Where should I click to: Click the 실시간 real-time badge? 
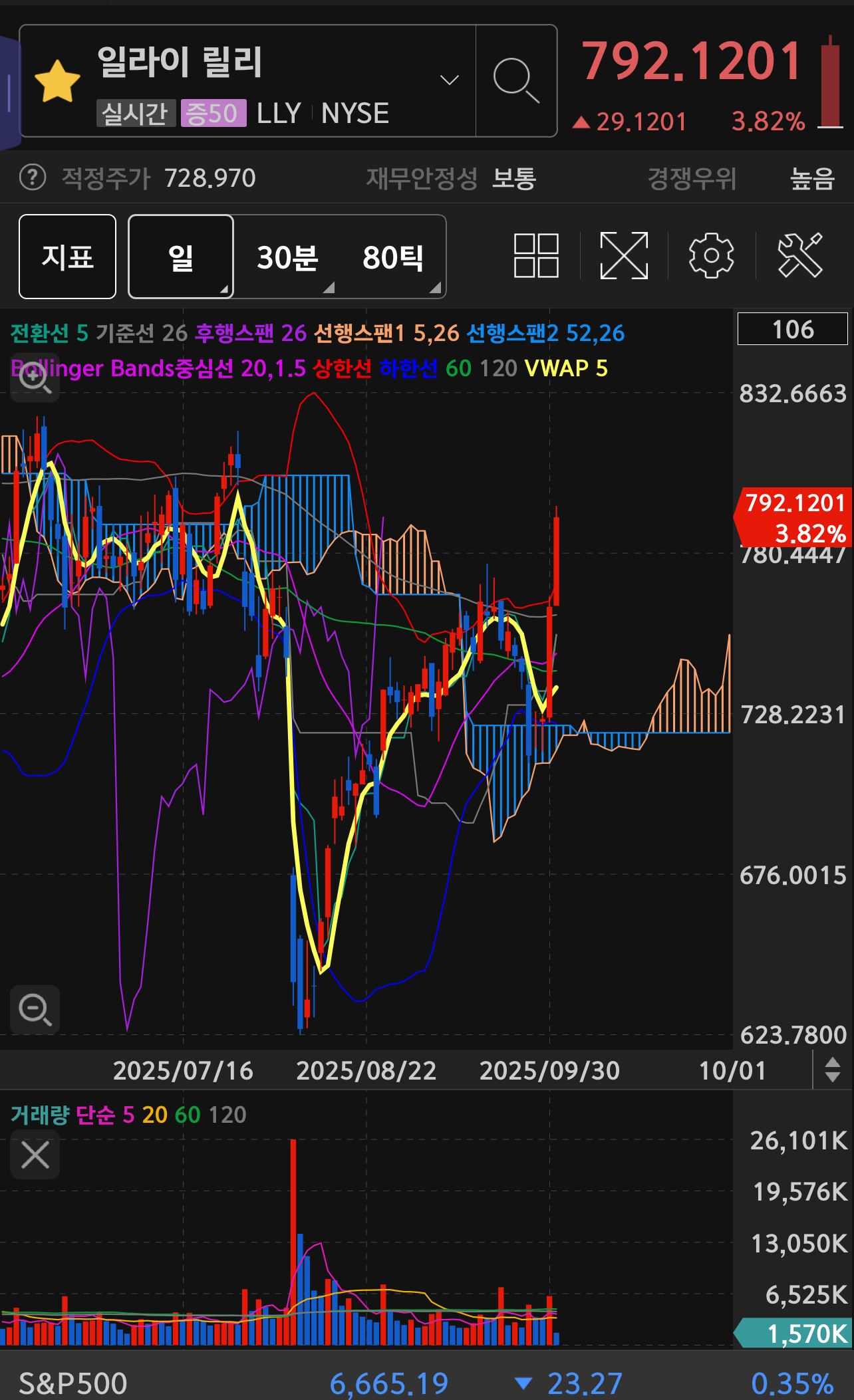tap(135, 113)
